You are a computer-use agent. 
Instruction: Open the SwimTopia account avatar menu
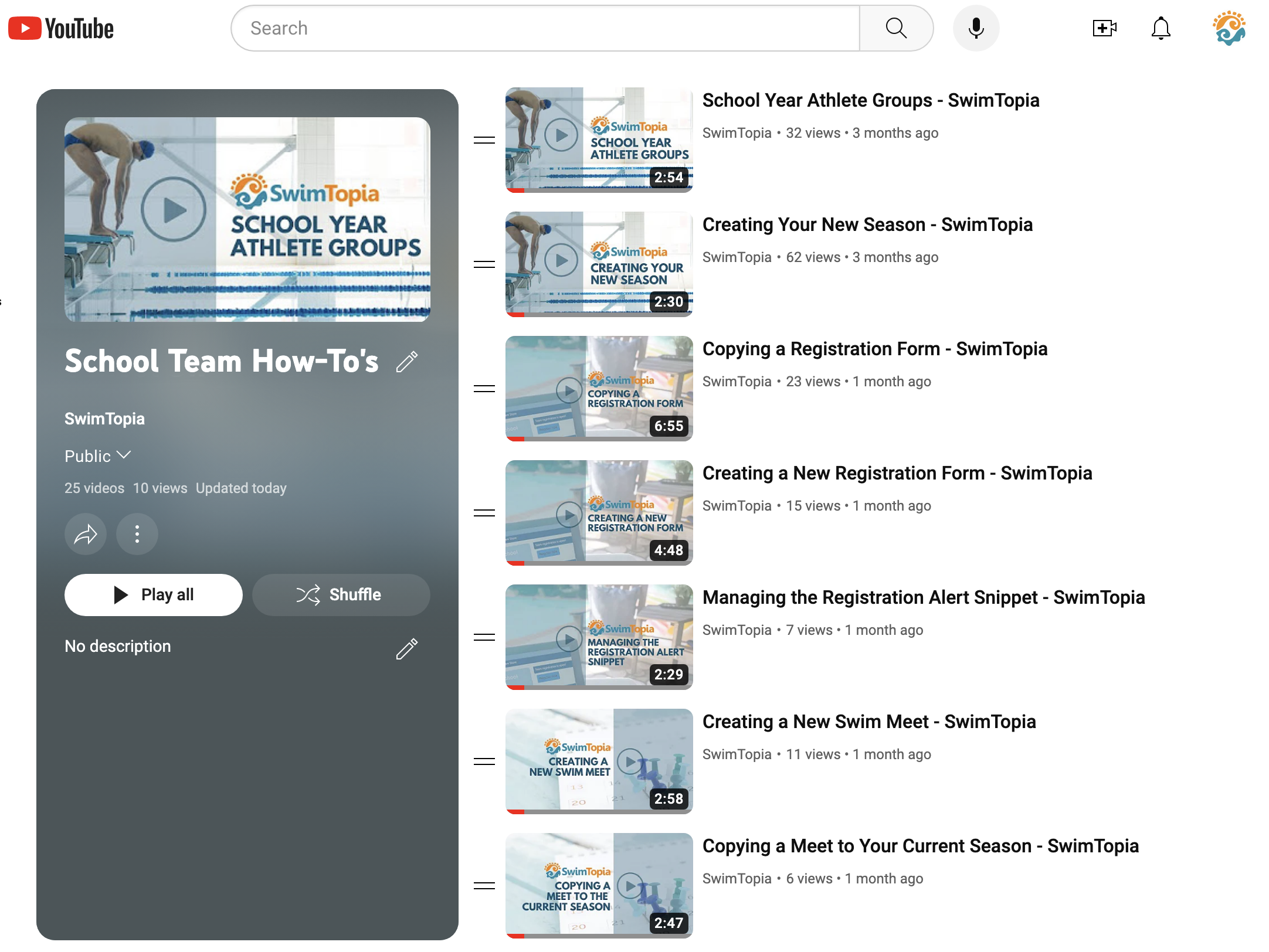pyautogui.click(x=1229, y=28)
